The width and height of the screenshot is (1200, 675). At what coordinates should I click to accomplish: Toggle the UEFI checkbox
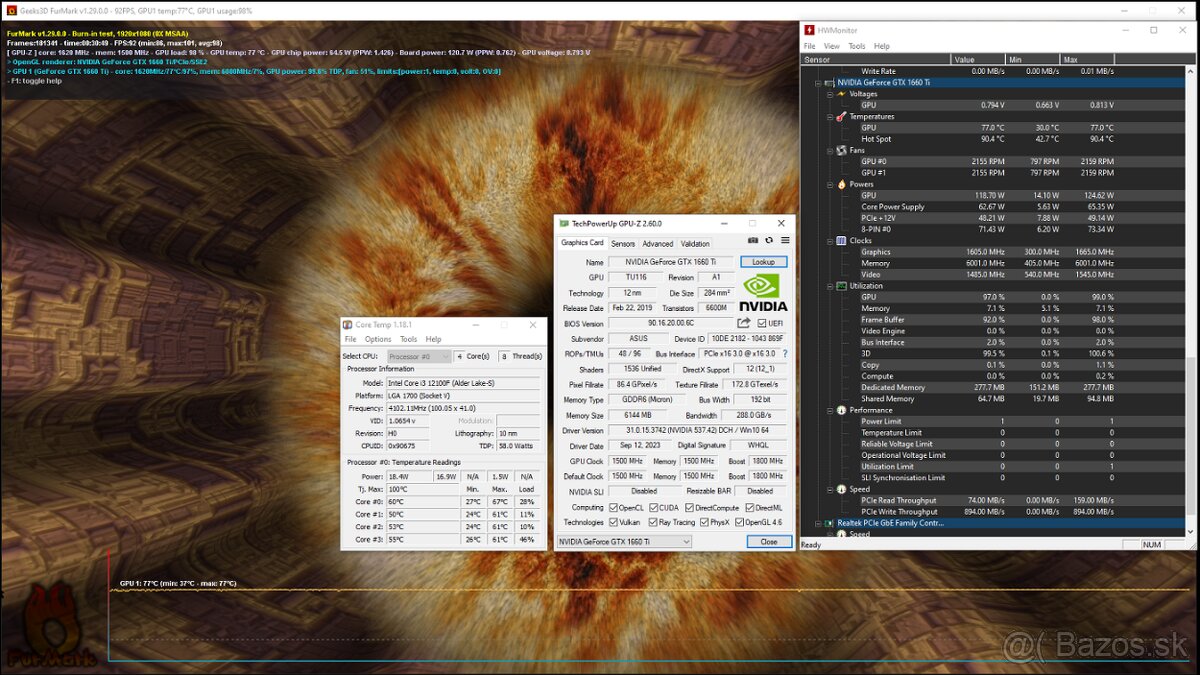tap(762, 323)
